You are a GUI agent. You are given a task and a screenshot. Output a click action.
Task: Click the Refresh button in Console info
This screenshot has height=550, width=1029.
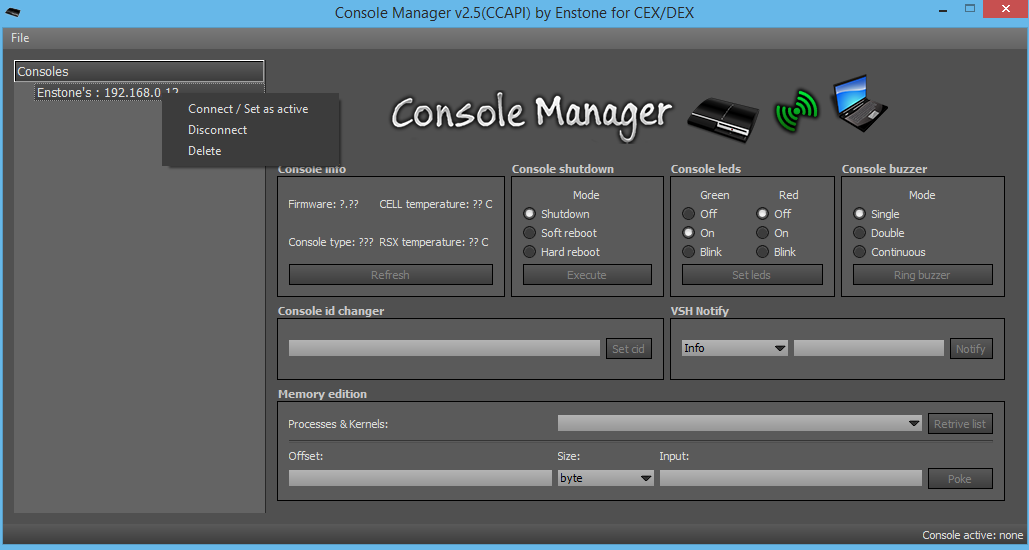pos(390,275)
